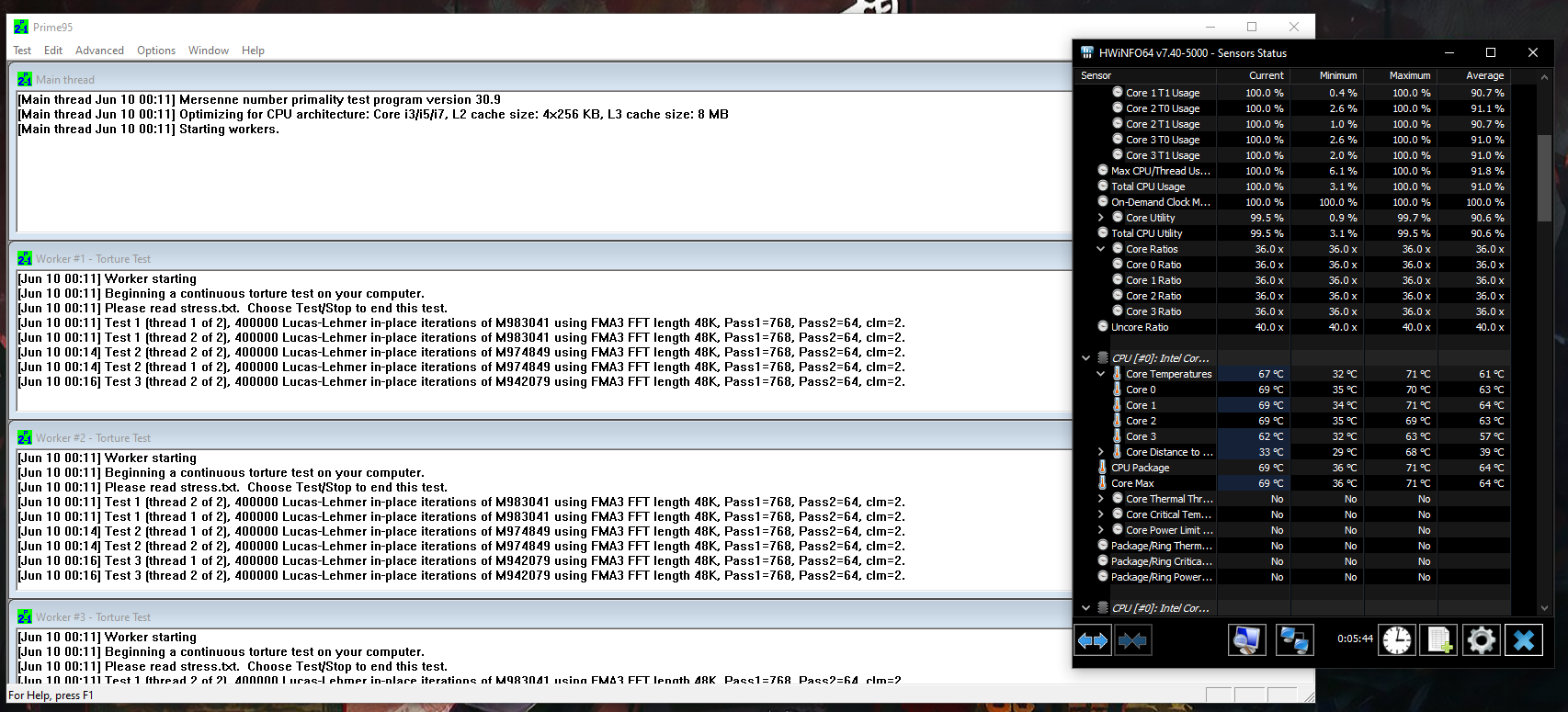Screen dimensions: 1568x712
Task: Click the Average column header
Action: 1474,75
